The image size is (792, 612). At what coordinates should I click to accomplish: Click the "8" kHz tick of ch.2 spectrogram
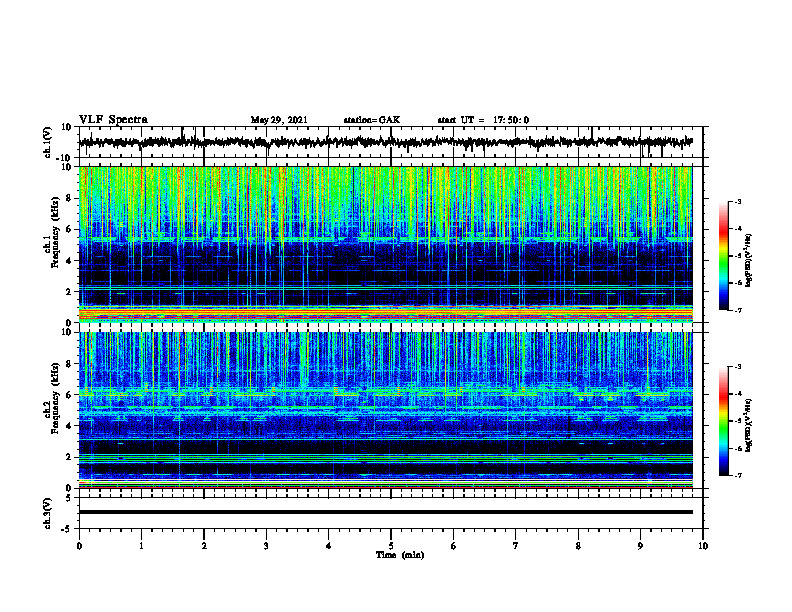69,364
